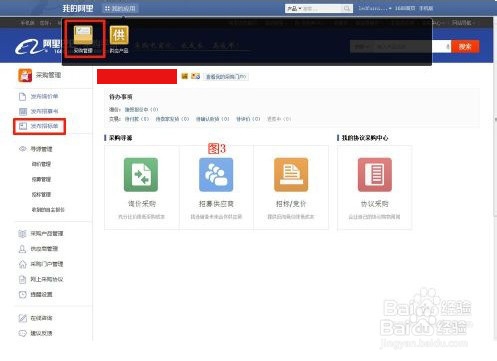Image resolution: width=497 pixels, height=361 pixels.
Task: Expand the account name dropdown
Action: (x=375, y=8)
